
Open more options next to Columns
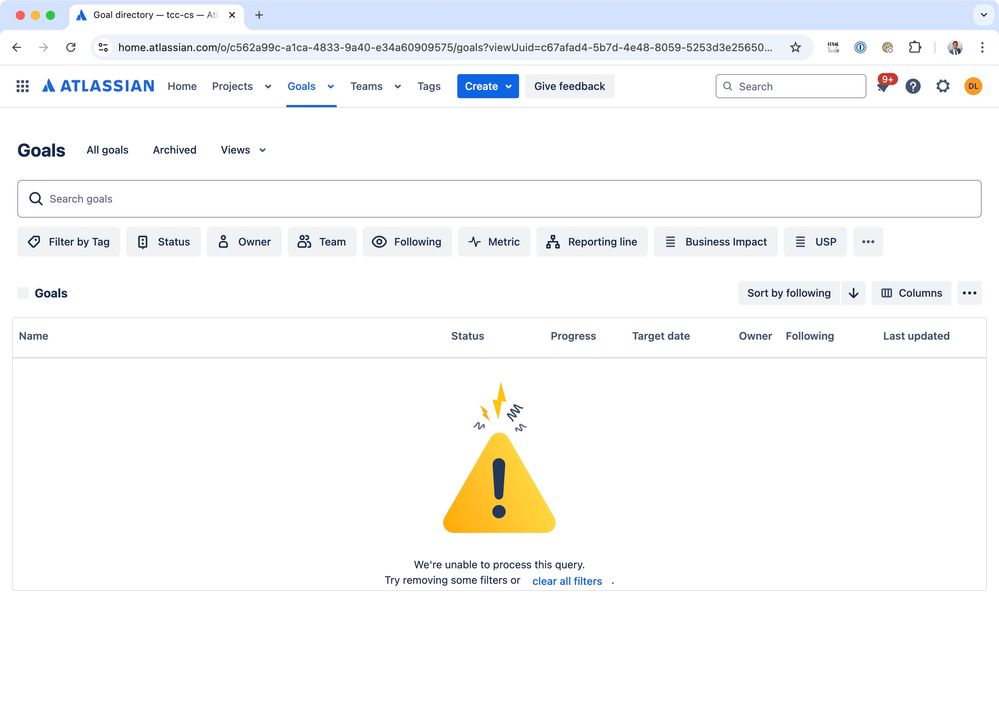point(969,293)
